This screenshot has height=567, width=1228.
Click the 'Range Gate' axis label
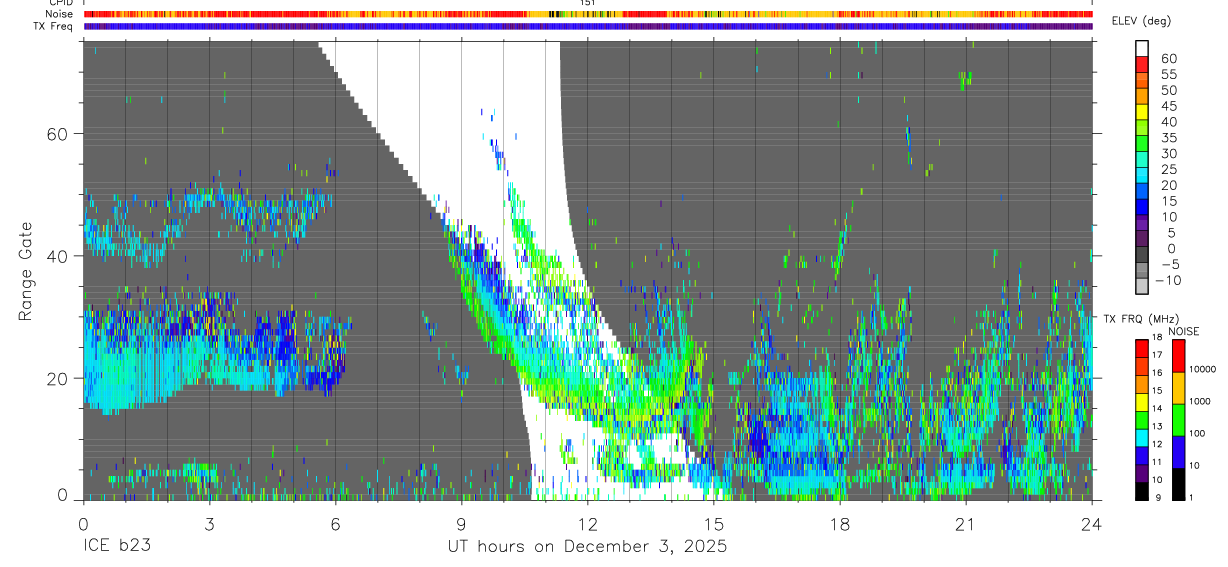click(x=25, y=270)
